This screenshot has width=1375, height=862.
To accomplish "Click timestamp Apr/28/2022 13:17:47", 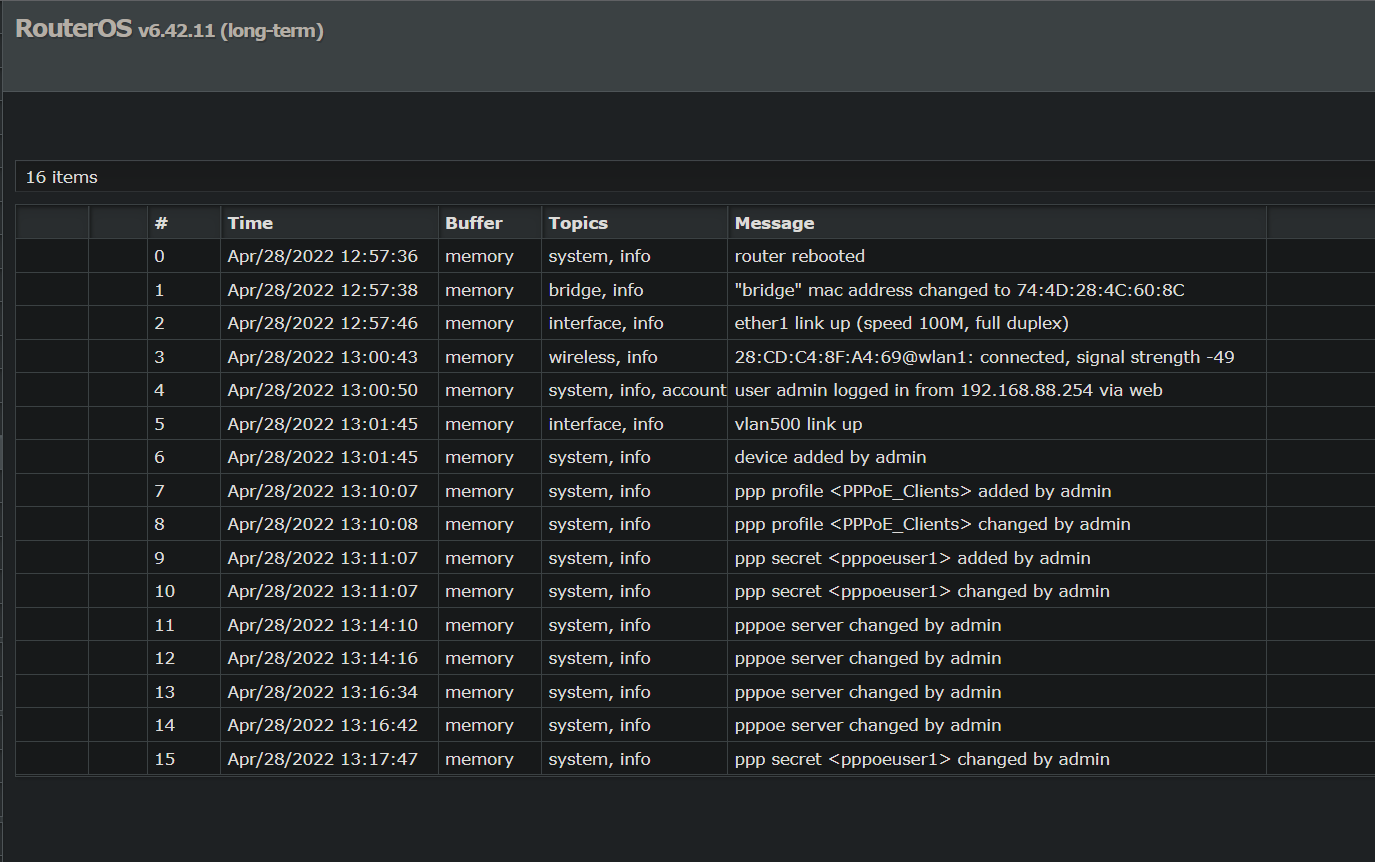I will click(323, 759).
